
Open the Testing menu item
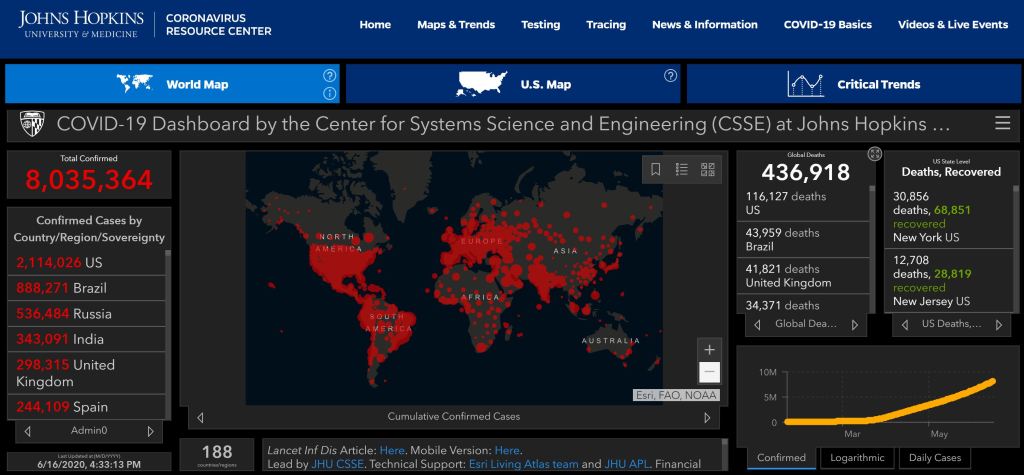(540, 25)
